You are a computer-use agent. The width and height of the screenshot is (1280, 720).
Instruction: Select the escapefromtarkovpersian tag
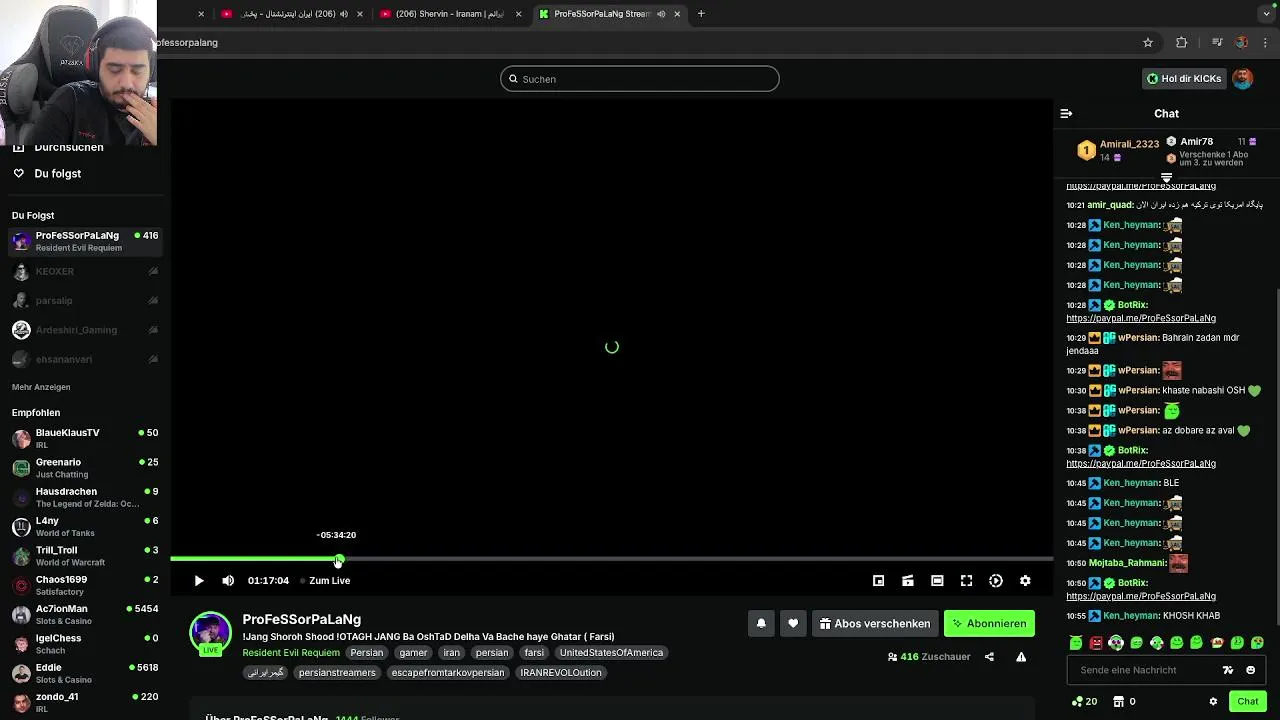pos(447,673)
